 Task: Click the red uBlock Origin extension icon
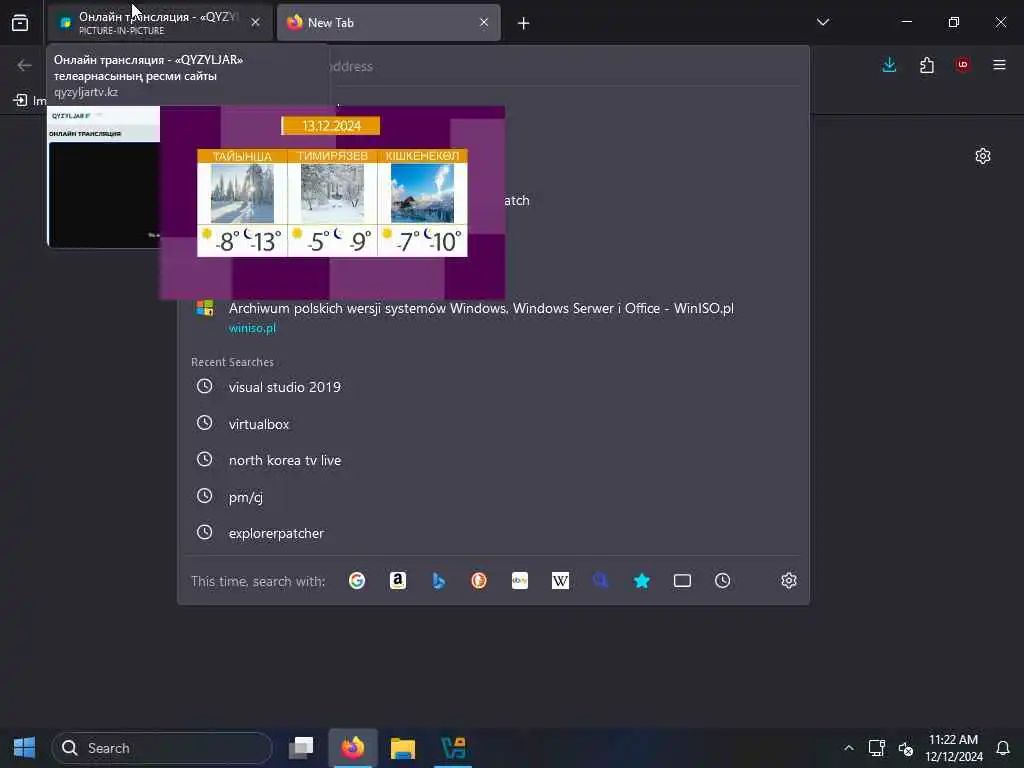[x=963, y=65]
